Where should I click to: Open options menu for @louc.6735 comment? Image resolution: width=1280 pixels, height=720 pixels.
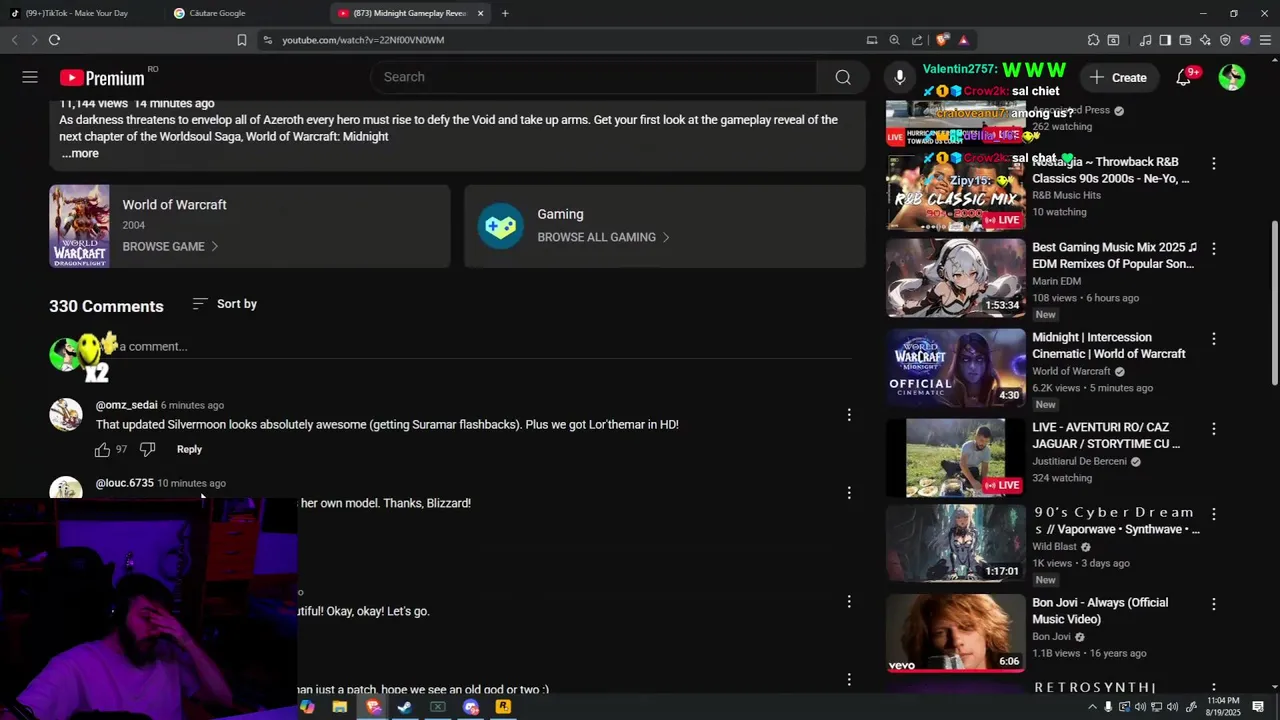849,492
